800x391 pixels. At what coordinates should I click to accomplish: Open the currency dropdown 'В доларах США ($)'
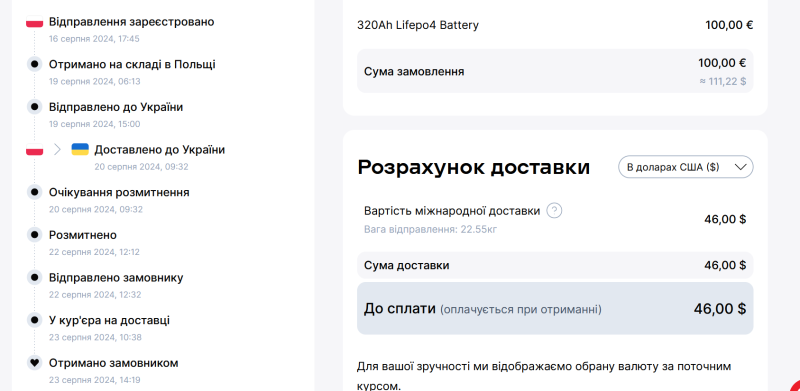tap(685, 167)
